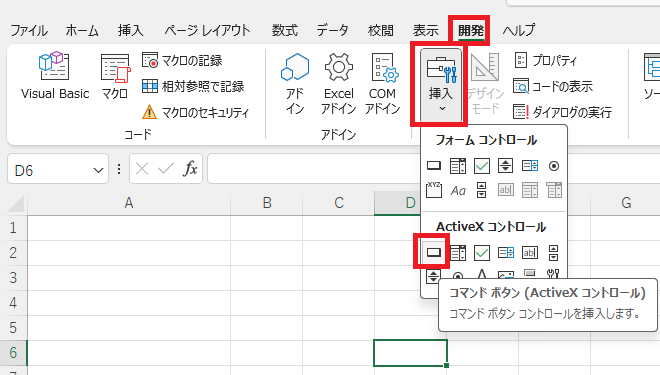The width and height of the screenshot is (660, 375).
Task: Select the form control Spin Button icon
Action: 505,166
